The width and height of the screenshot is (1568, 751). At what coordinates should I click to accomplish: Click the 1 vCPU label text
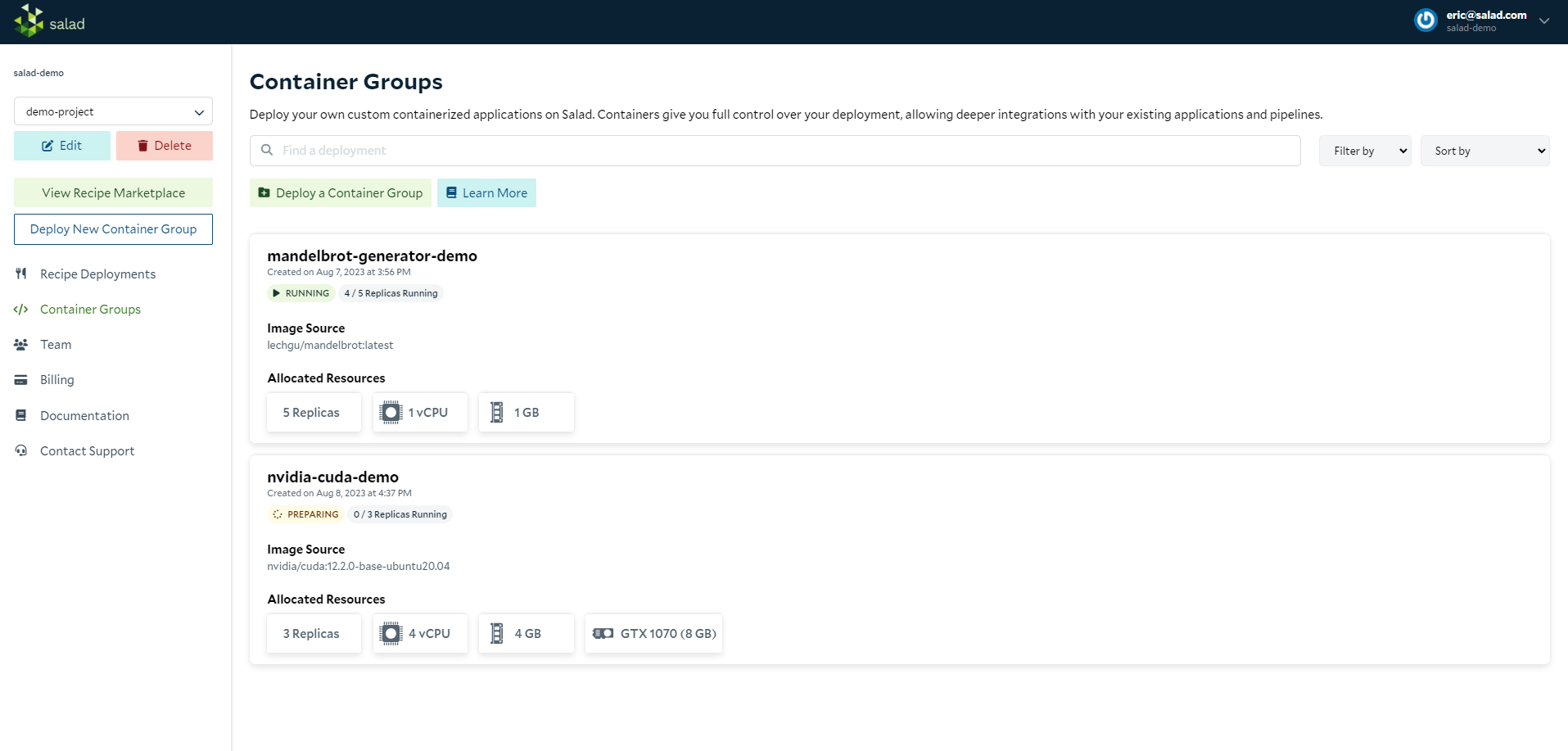[428, 413]
